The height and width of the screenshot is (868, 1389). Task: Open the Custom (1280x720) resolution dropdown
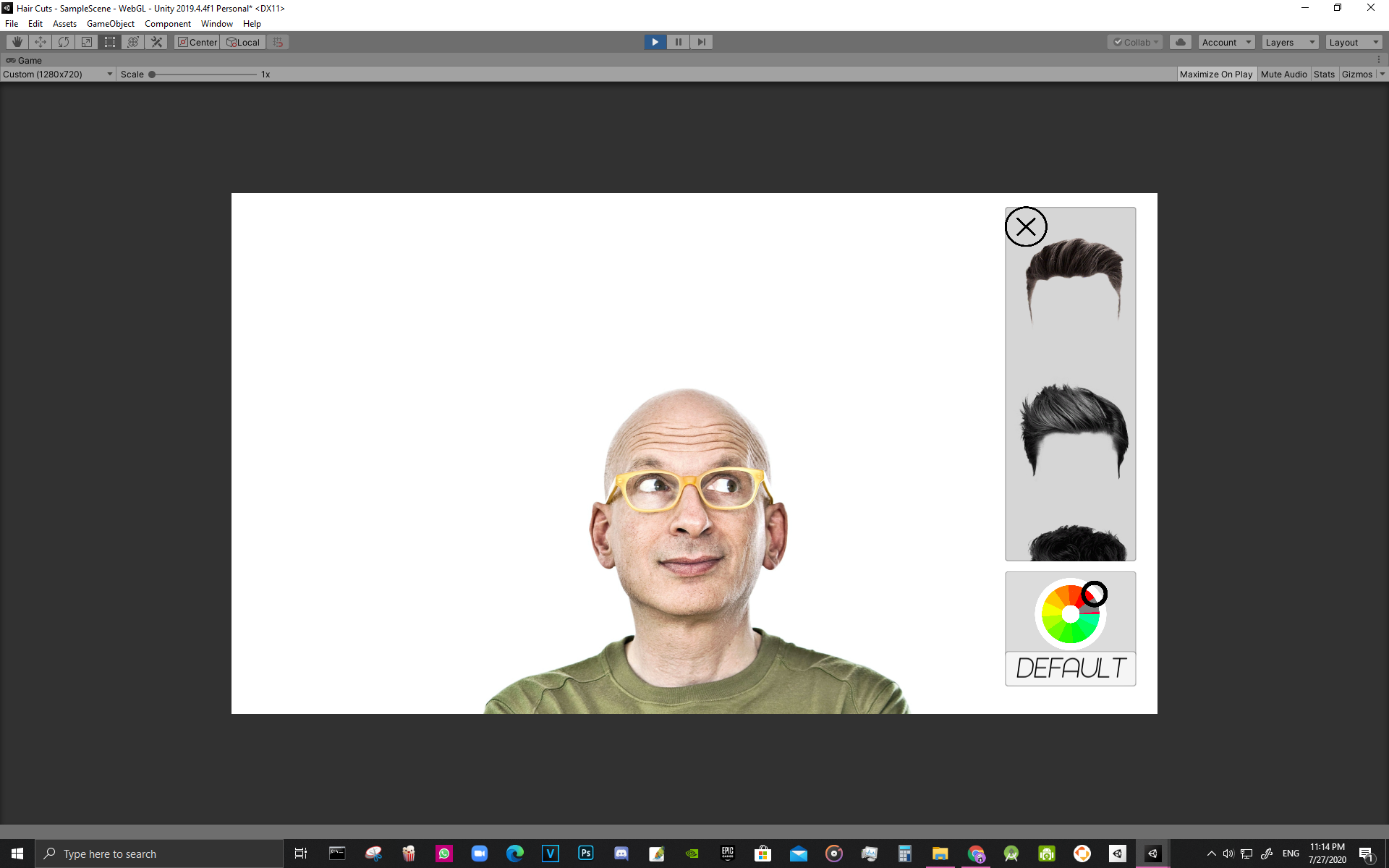coord(58,74)
